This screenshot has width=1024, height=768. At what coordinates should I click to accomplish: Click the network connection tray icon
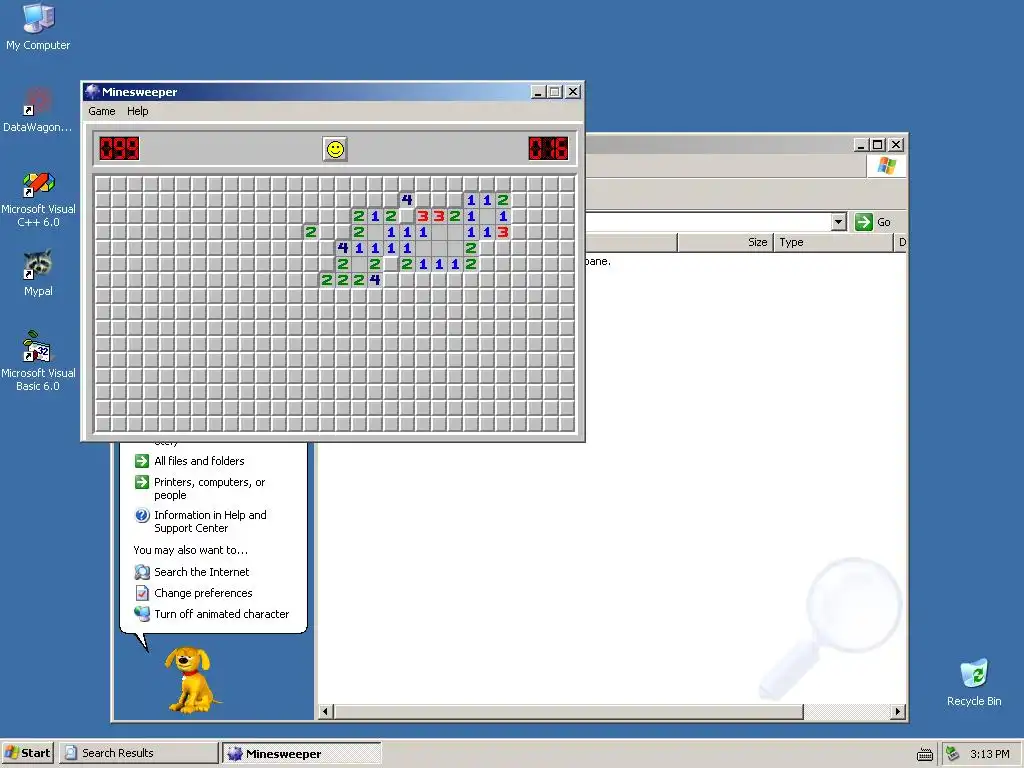(x=953, y=754)
